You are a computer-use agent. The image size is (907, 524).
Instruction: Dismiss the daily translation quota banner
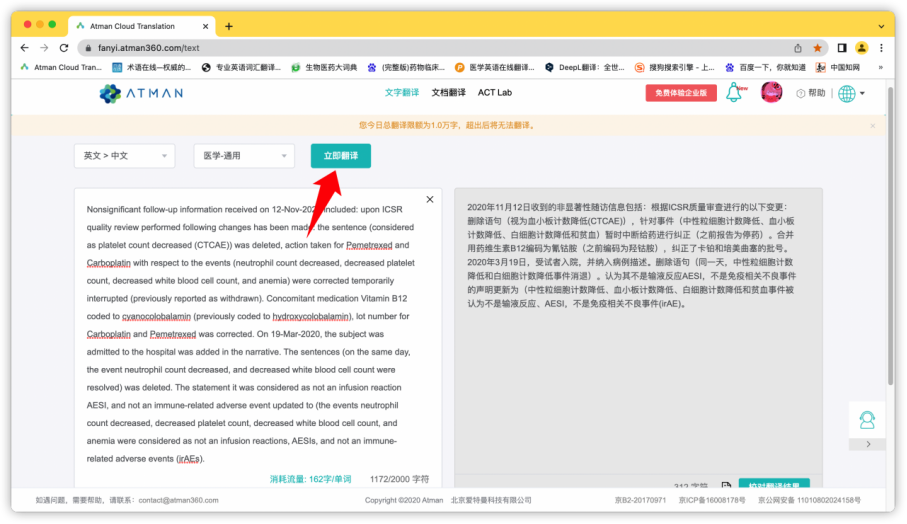pos(872,126)
